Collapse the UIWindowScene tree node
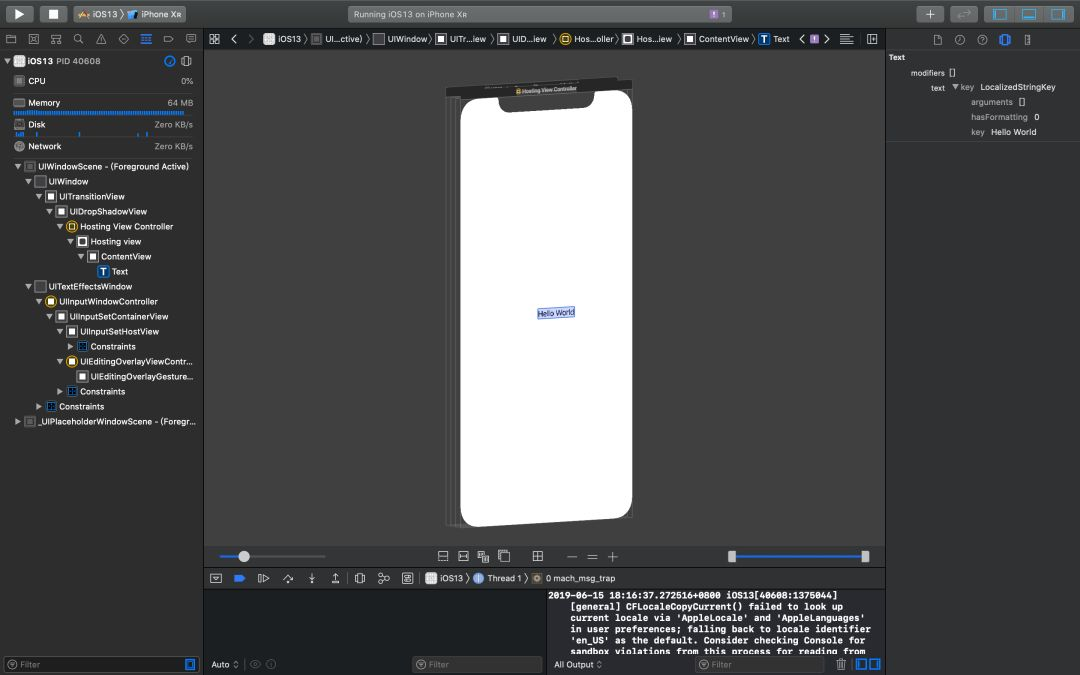The image size is (1080, 675). (x=18, y=167)
